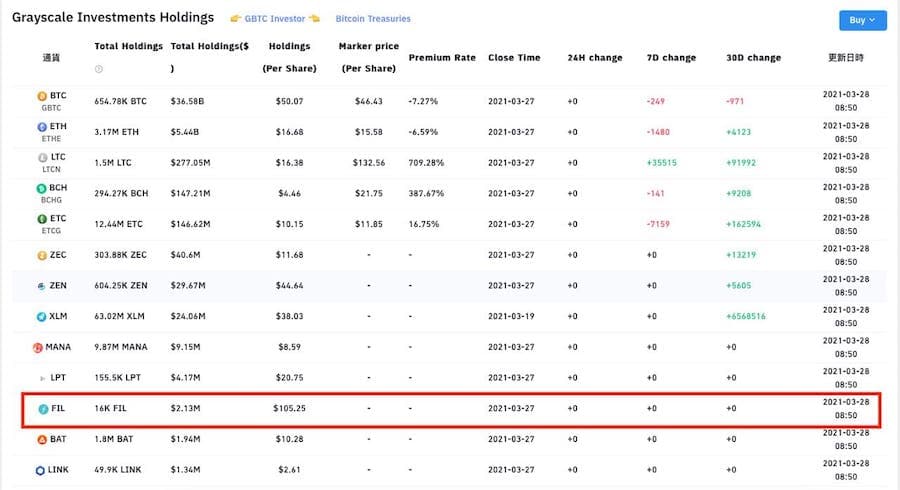
Task: Click the BTC coin icon
Action: [42, 96]
